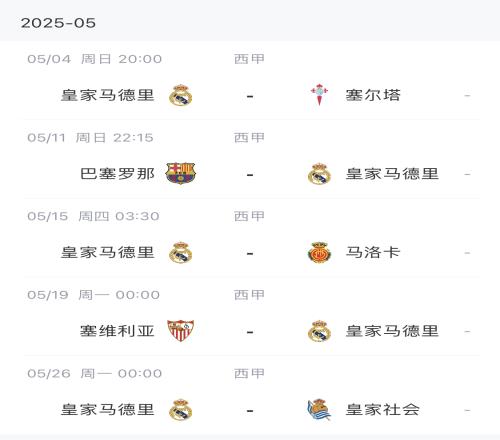500x440 pixels.
Task: Open team 皇家社会
Action: pyautogui.click(x=382, y=410)
